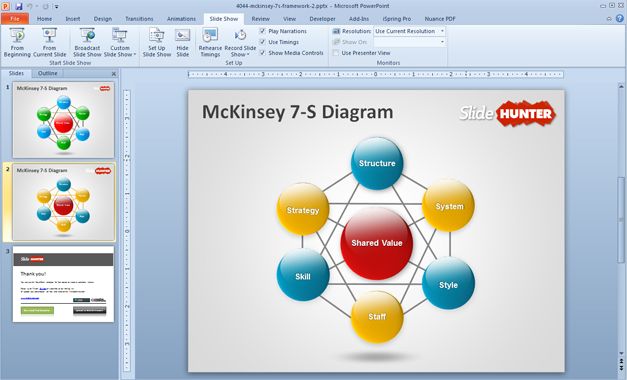Click scrollbar down arrow in editor
This screenshot has height=380, width=627.
click(x=621, y=354)
